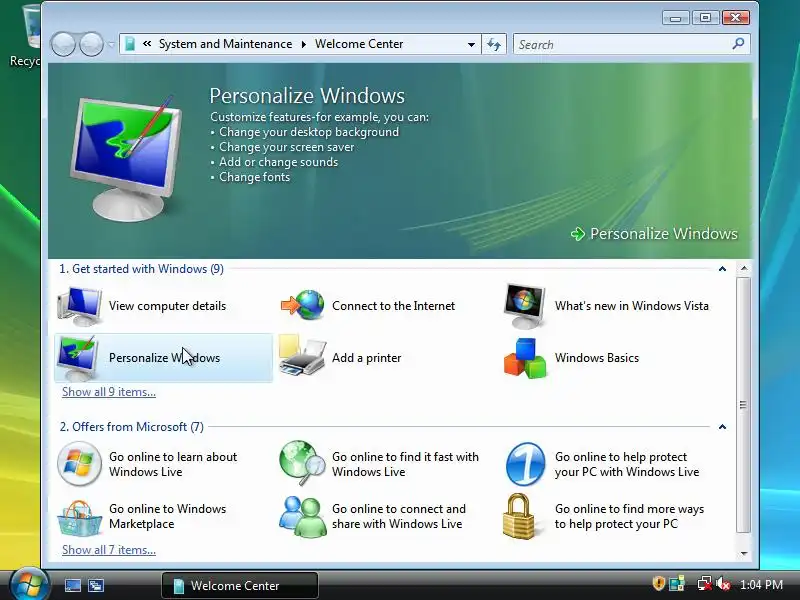Click in the Search input field
The width and height of the screenshot is (800, 600).
(622, 44)
